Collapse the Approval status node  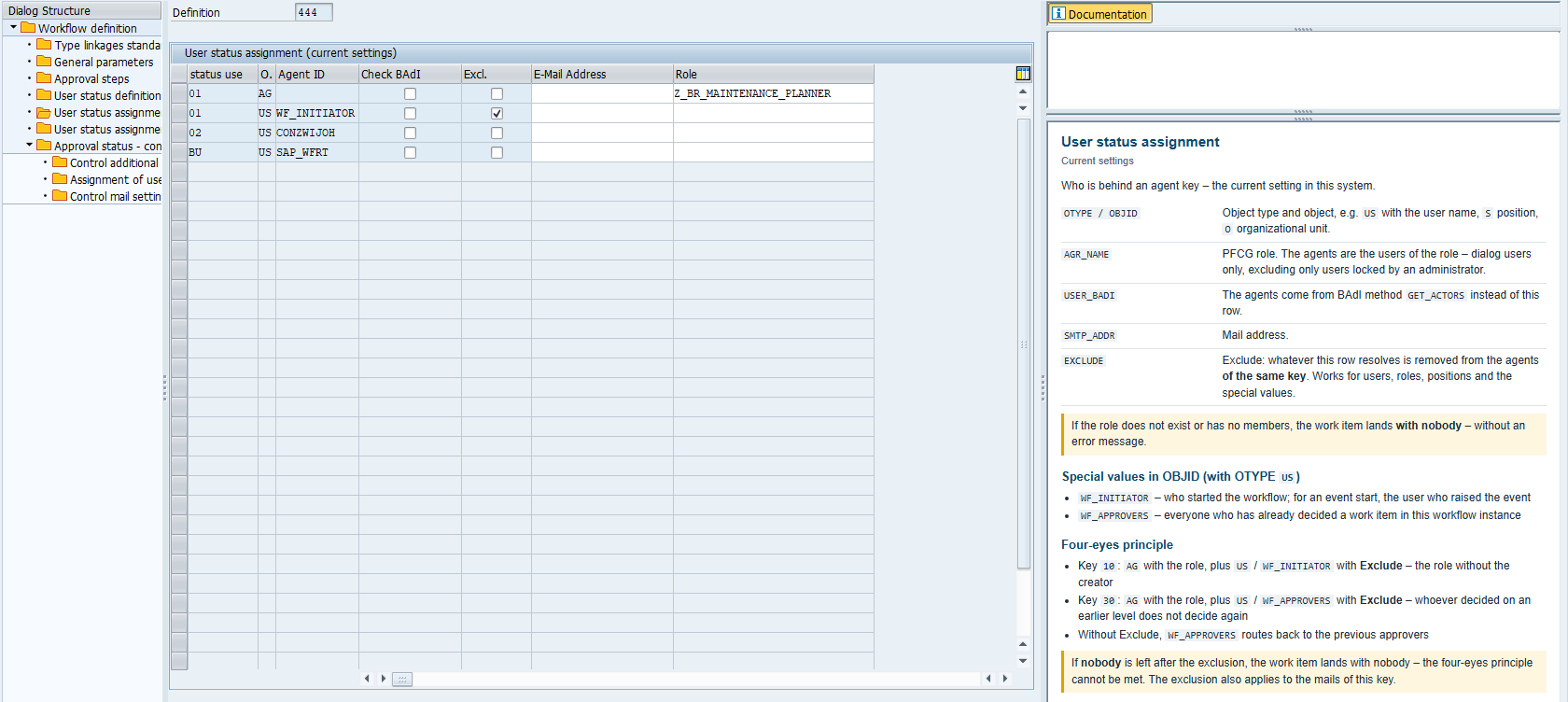click(x=29, y=146)
